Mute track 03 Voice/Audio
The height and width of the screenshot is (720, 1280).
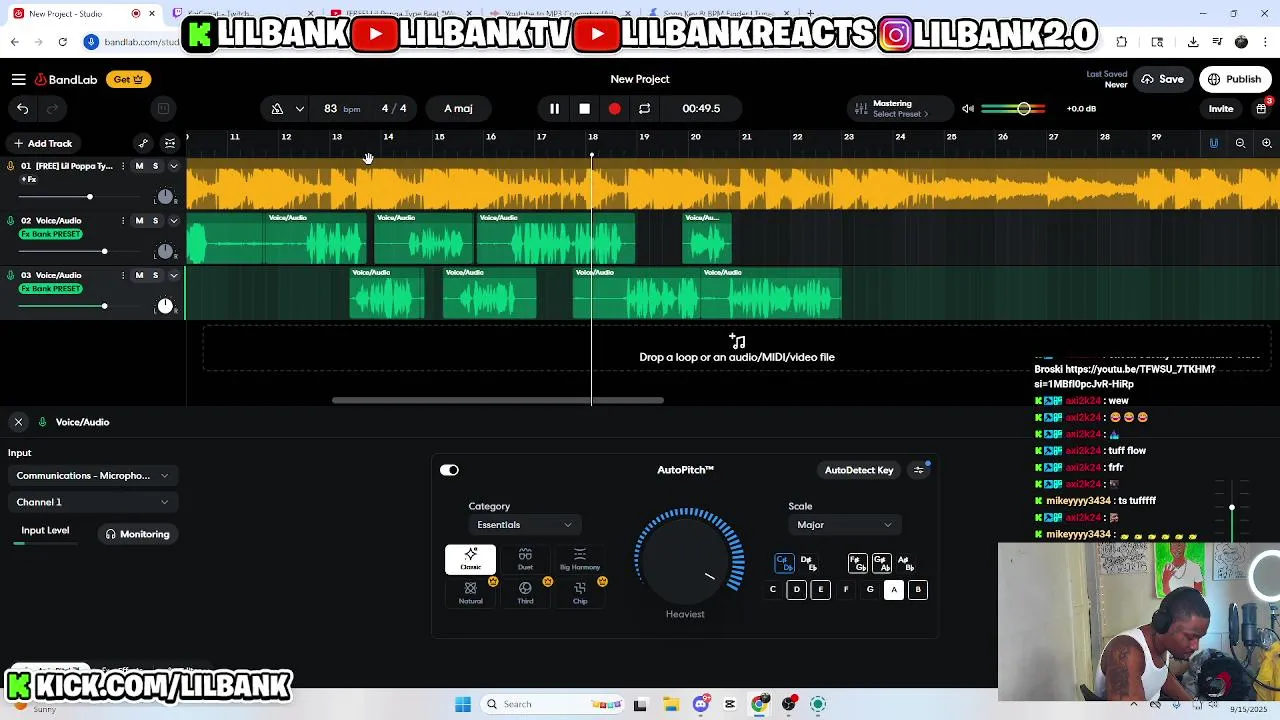tap(139, 275)
